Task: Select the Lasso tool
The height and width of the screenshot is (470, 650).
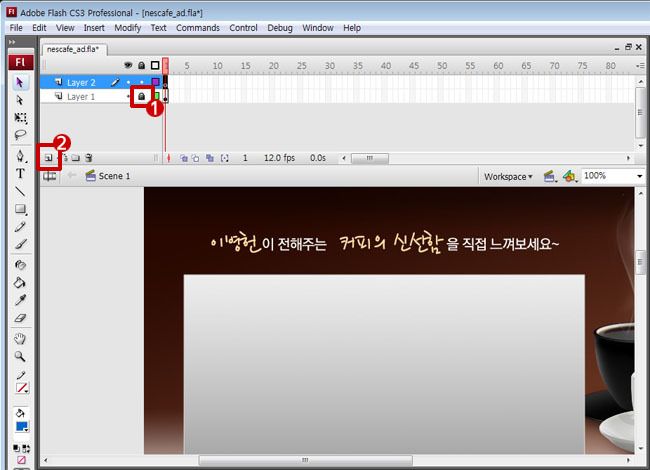Action: pos(20,135)
